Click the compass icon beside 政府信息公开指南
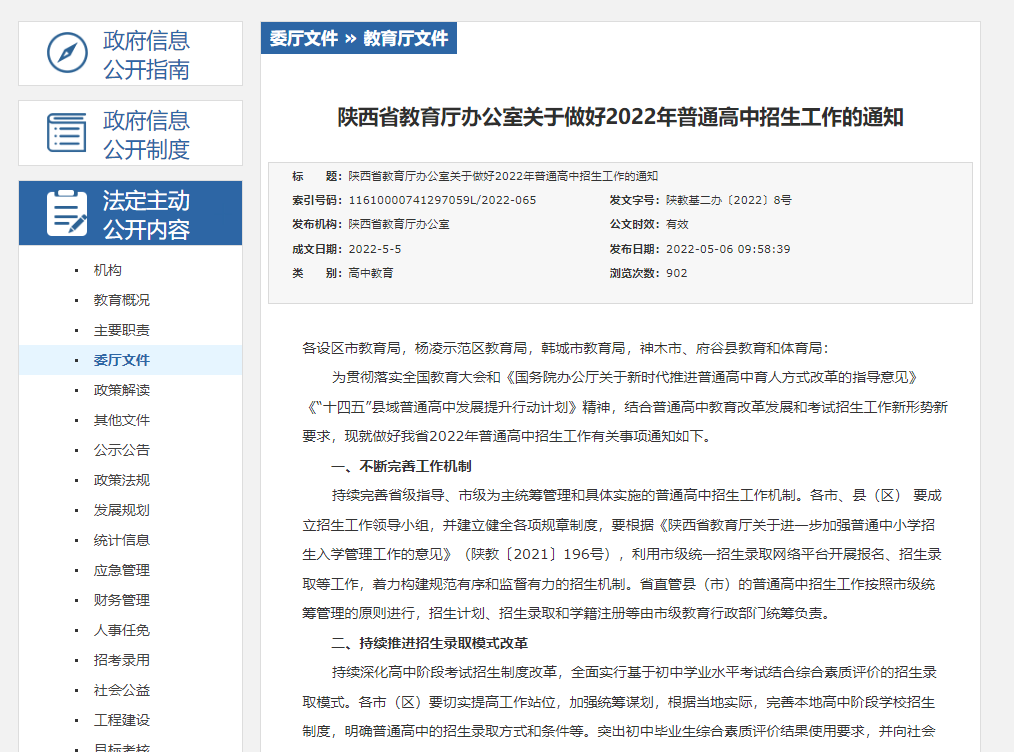The width and height of the screenshot is (1014, 752). (66, 53)
